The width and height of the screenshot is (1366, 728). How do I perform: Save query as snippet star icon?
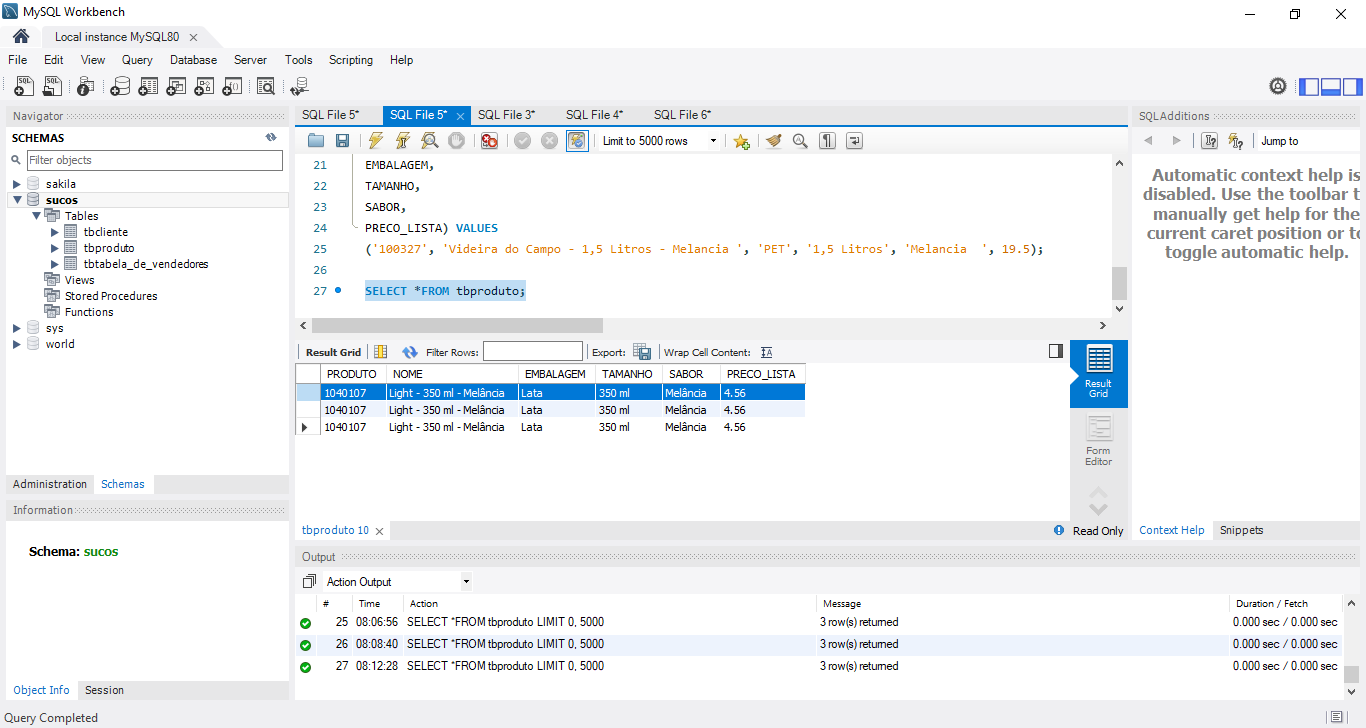click(741, 141)
